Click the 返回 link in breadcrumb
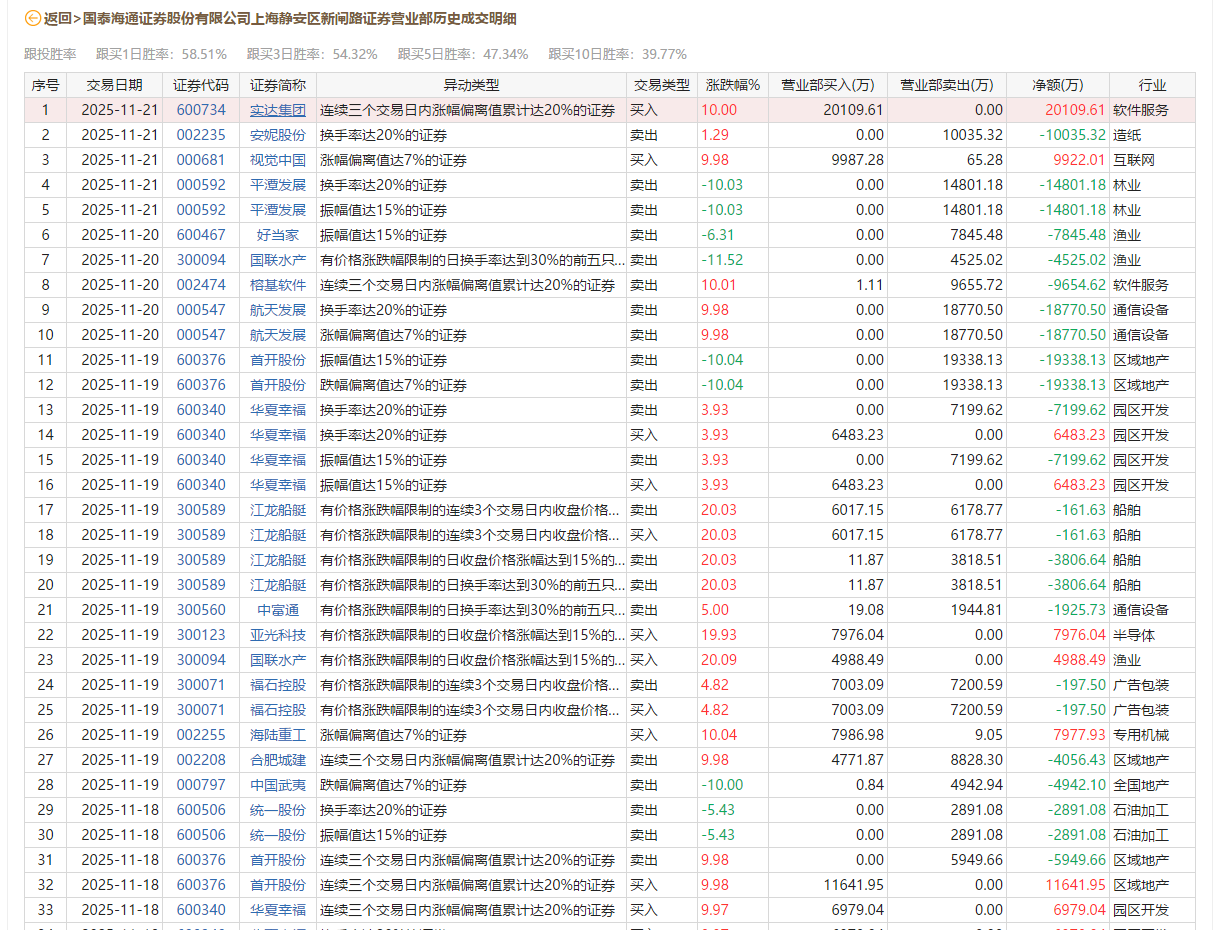Screen dimensions: 1229x930 (x=57, y=18)
